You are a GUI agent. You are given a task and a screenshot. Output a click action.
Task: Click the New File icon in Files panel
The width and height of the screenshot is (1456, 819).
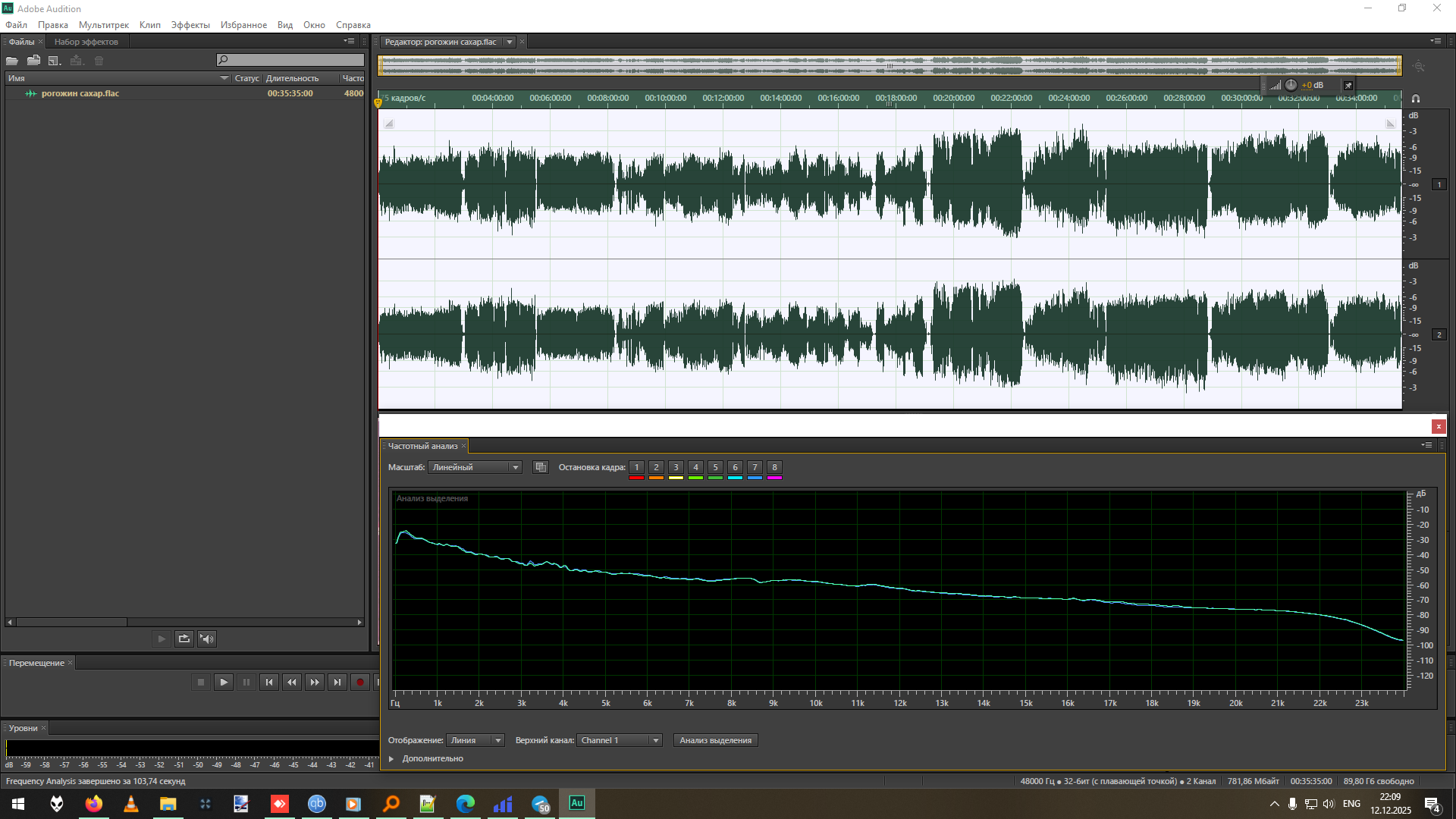[x=54, y=61]
